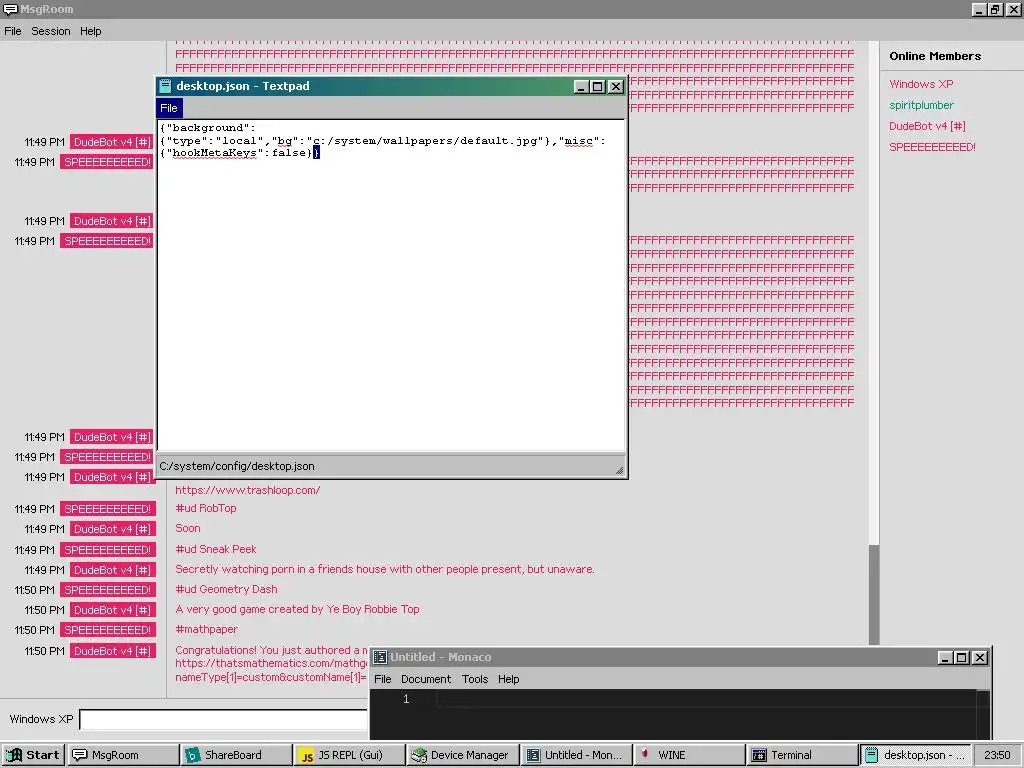Click the taskbar clock showing 23:50
Image resolution: width=1024 pixels, height=768 pixels.
coord(997,755)
